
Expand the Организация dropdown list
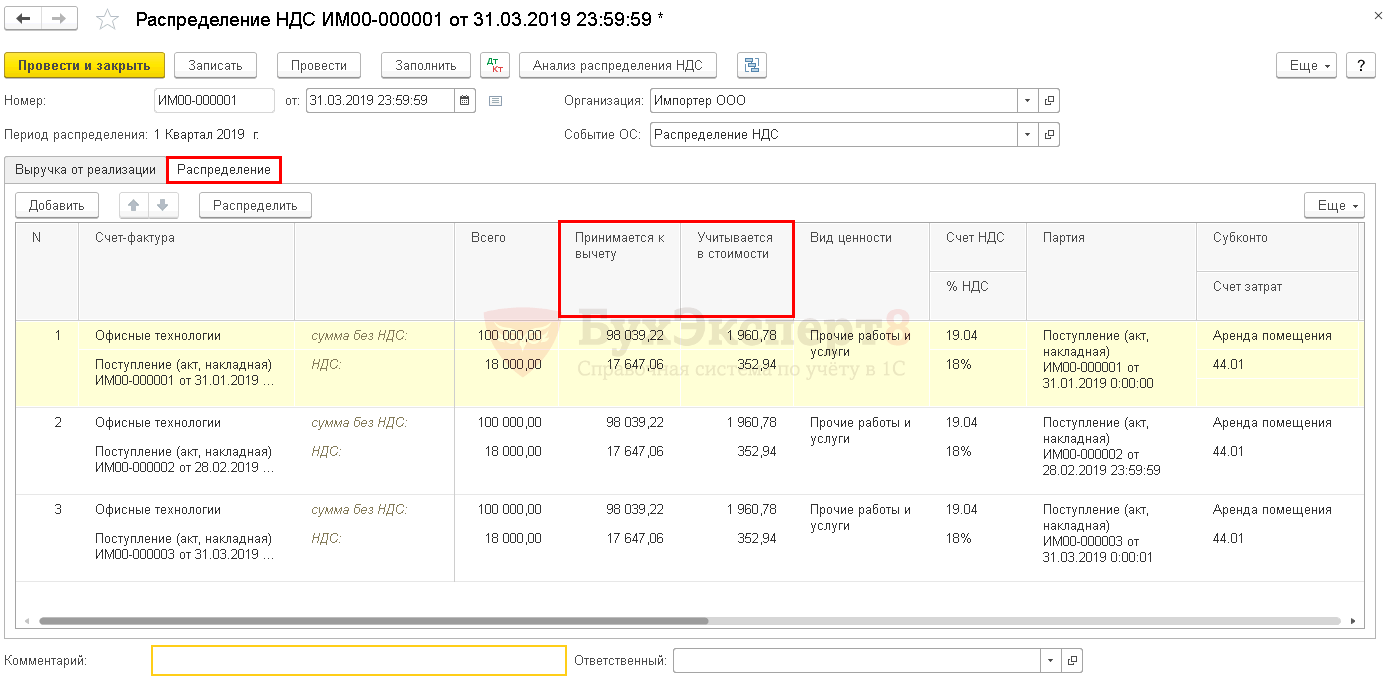click(x=1028, y=100)
